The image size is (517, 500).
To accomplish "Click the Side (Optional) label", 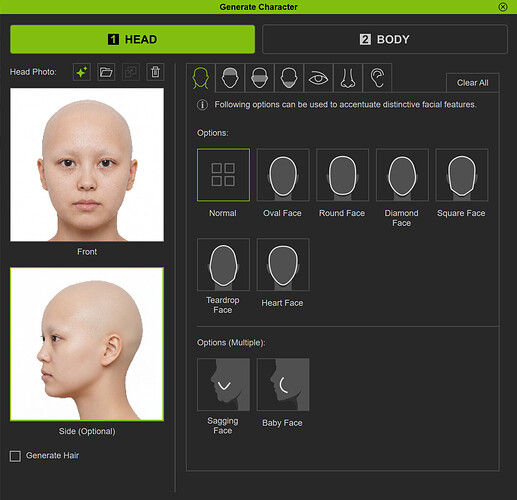I will pos(87,431).
